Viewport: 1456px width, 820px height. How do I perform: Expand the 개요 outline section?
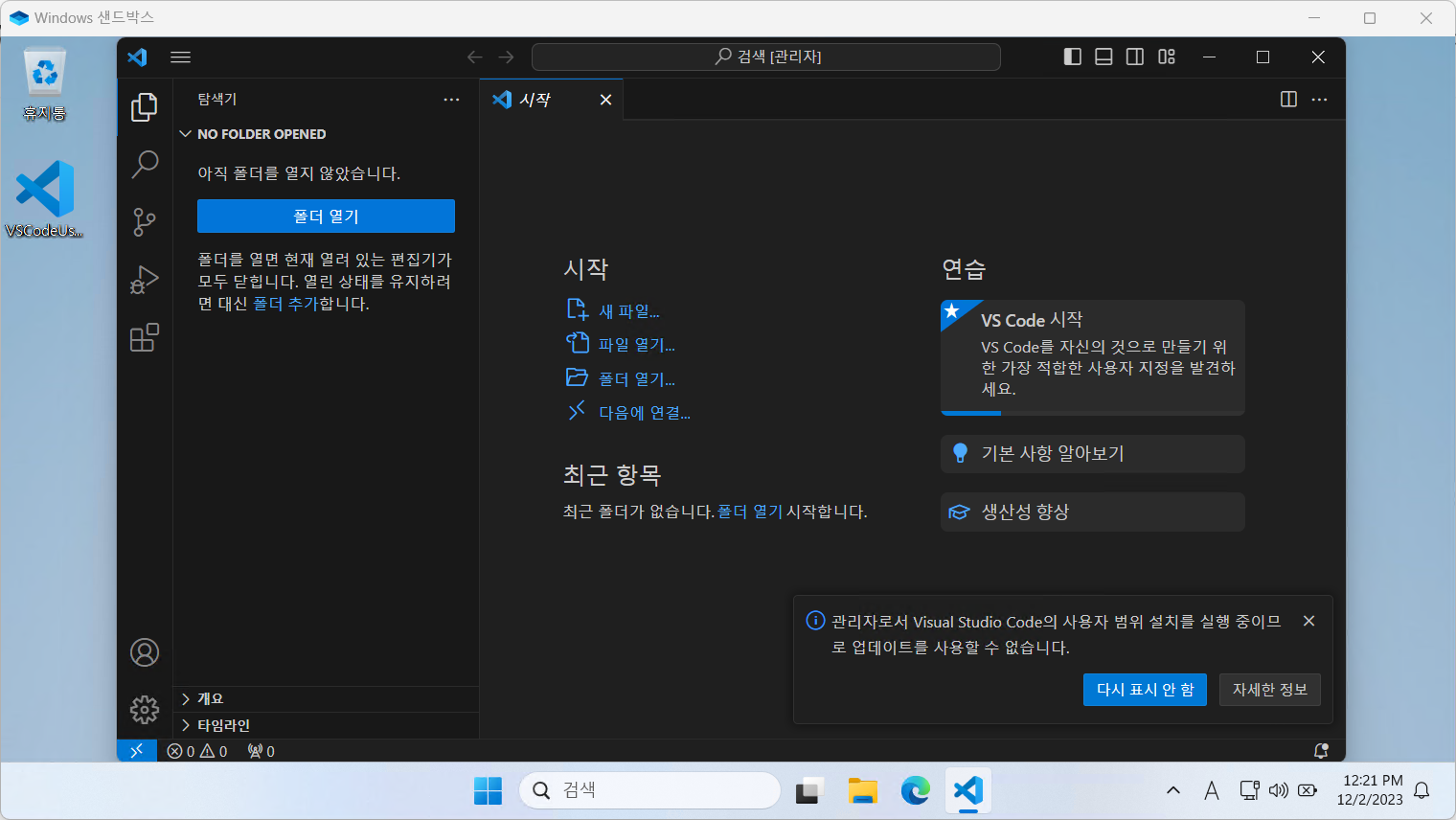[326, 698]
